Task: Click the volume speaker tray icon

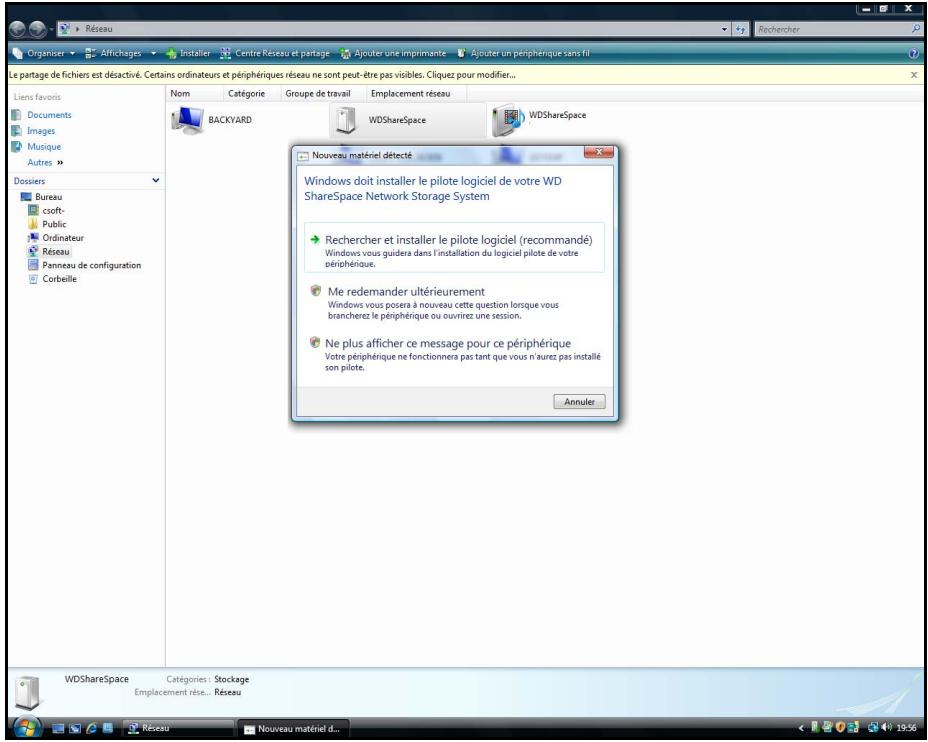Action: pyautogui.click(x=886, y=728)
